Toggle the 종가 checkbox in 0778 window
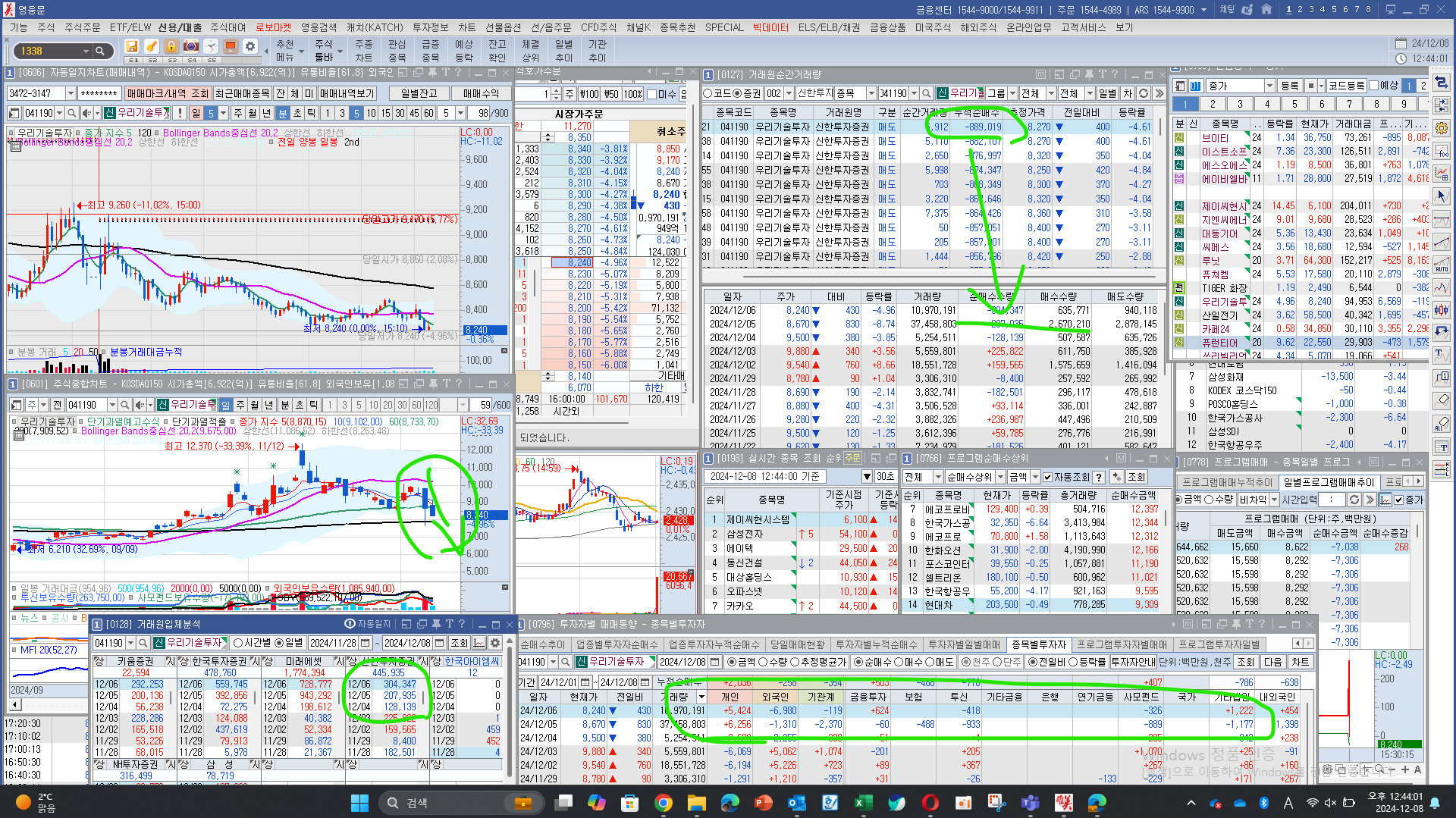 coord(1399,500)
